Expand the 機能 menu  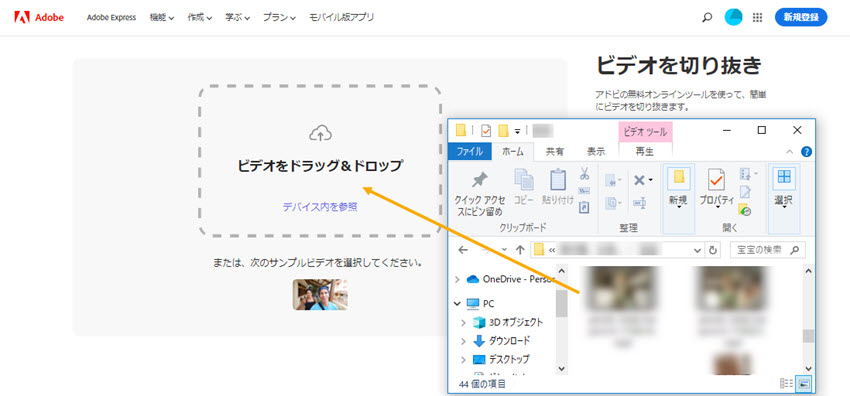pyautogui.click(x=162, y=17)
